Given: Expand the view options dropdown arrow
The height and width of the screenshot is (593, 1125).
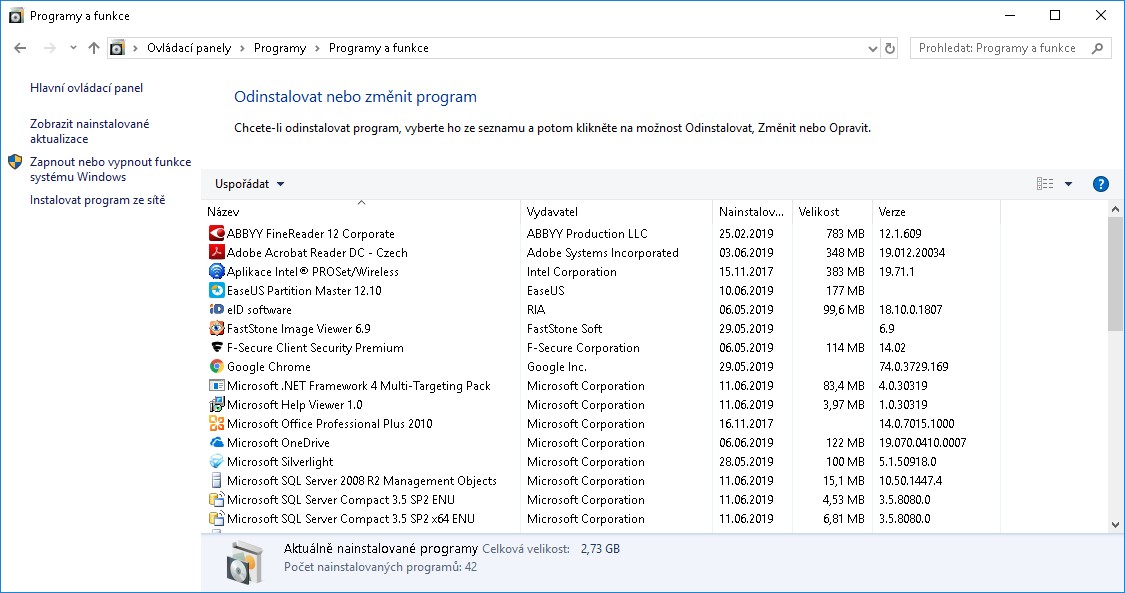Looking at the screenshot, I should [1068, 184].
